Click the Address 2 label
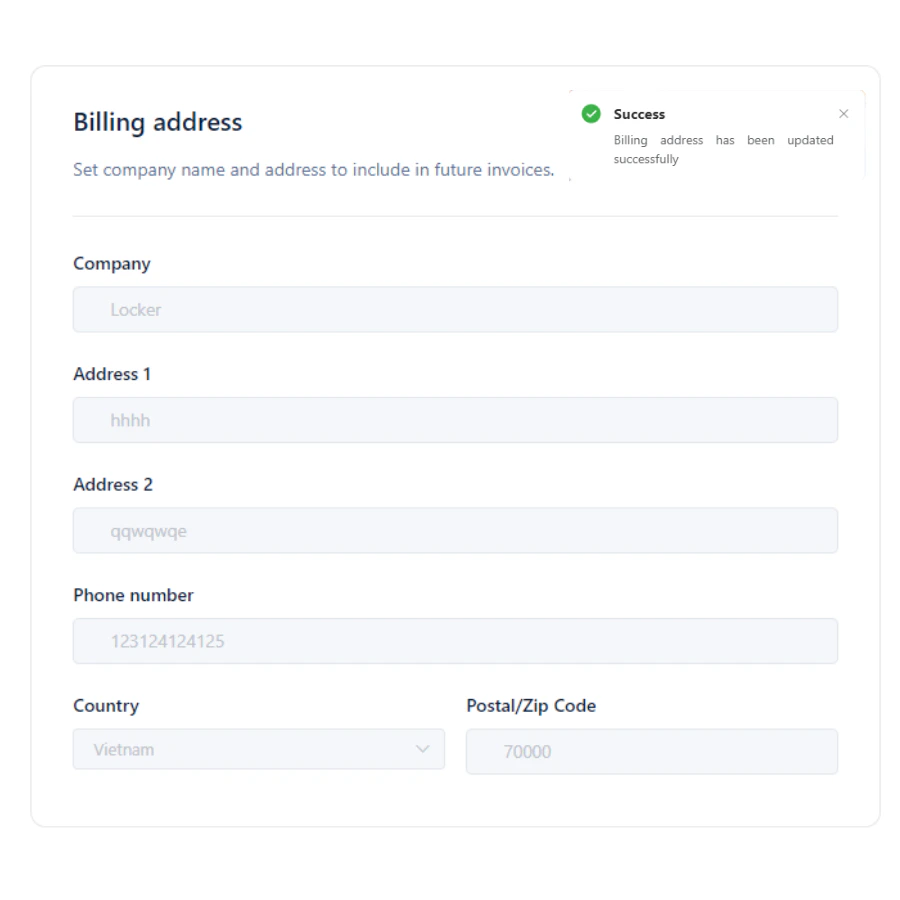The image size is (900, 900). click(113, 484)
